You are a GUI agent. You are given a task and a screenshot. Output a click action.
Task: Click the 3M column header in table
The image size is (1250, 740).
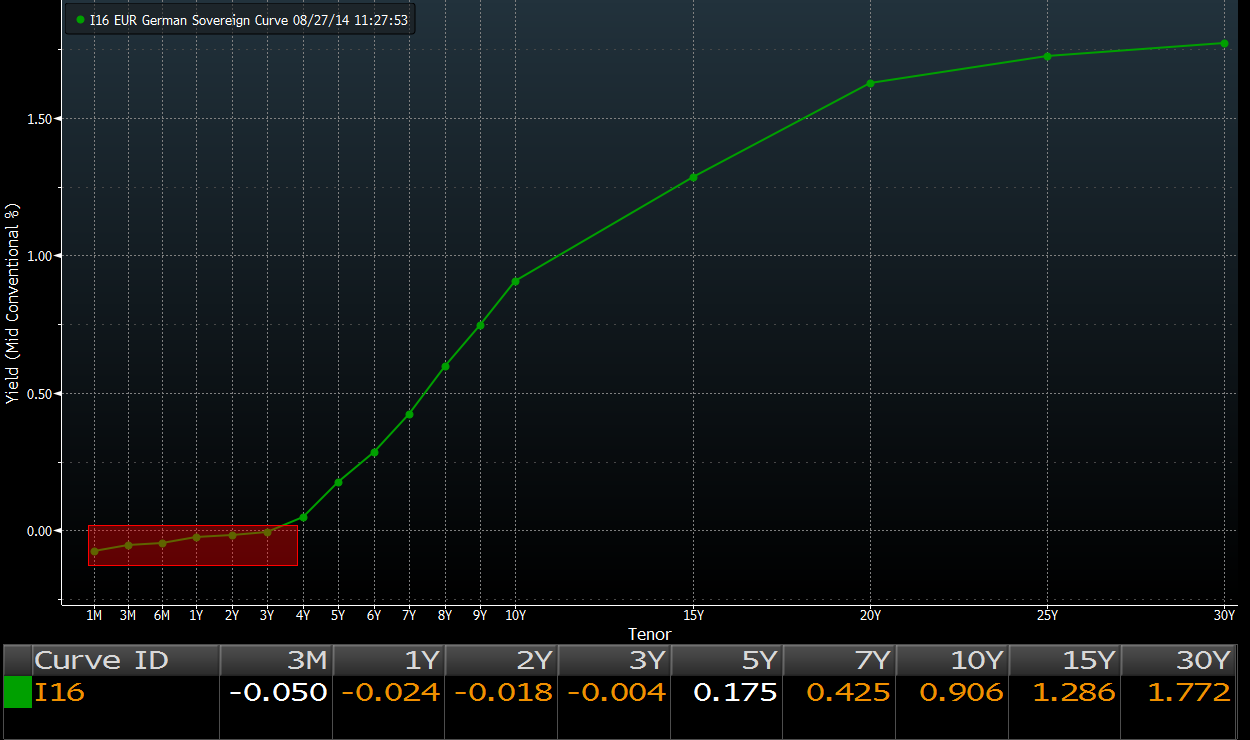click(x=275, y=660)
